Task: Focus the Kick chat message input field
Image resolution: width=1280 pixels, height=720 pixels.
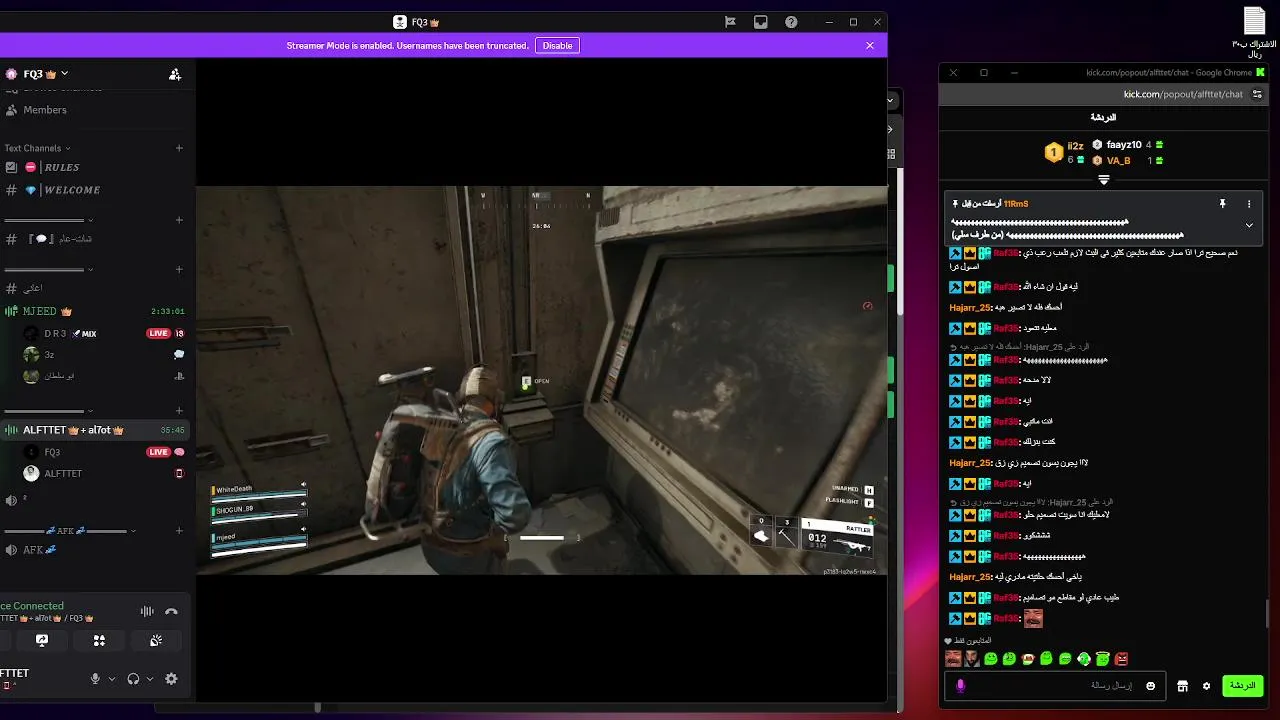Action: click(1055, 686)
